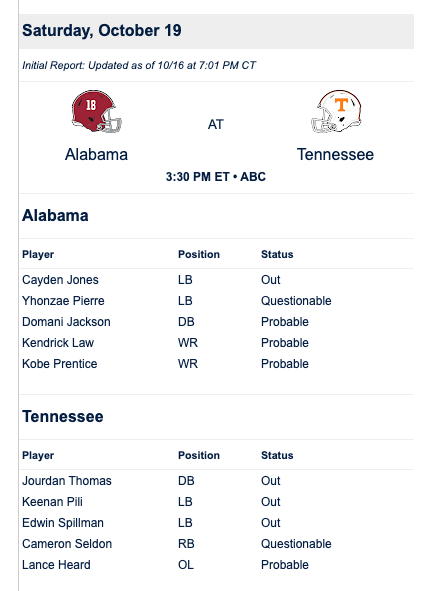The height and width of the screenshot is (591, 434).
Task: Click the Status column header under Alabama
Action: coord(277,254)
